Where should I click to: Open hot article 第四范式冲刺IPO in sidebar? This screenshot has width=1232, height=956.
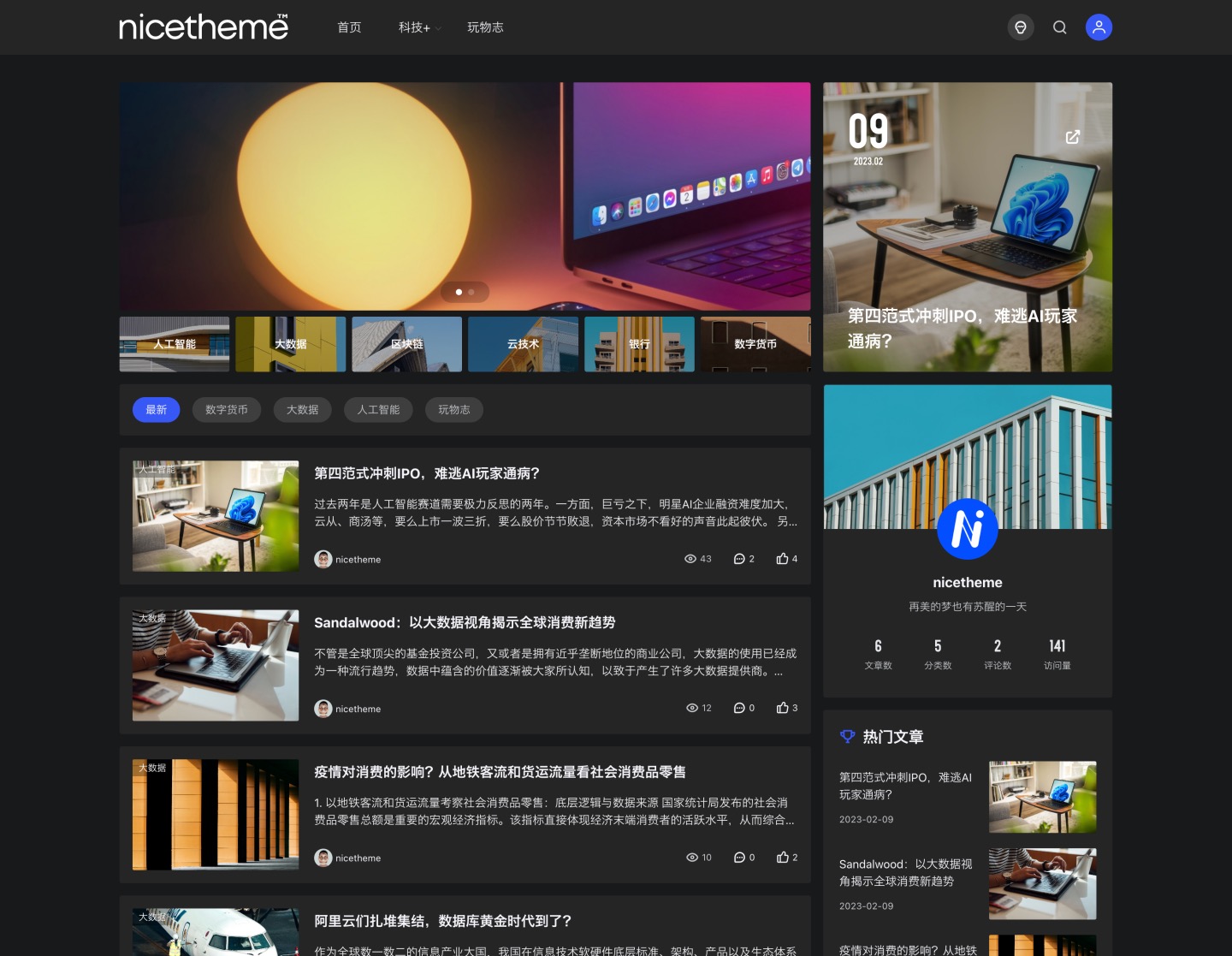coord(906,786)
